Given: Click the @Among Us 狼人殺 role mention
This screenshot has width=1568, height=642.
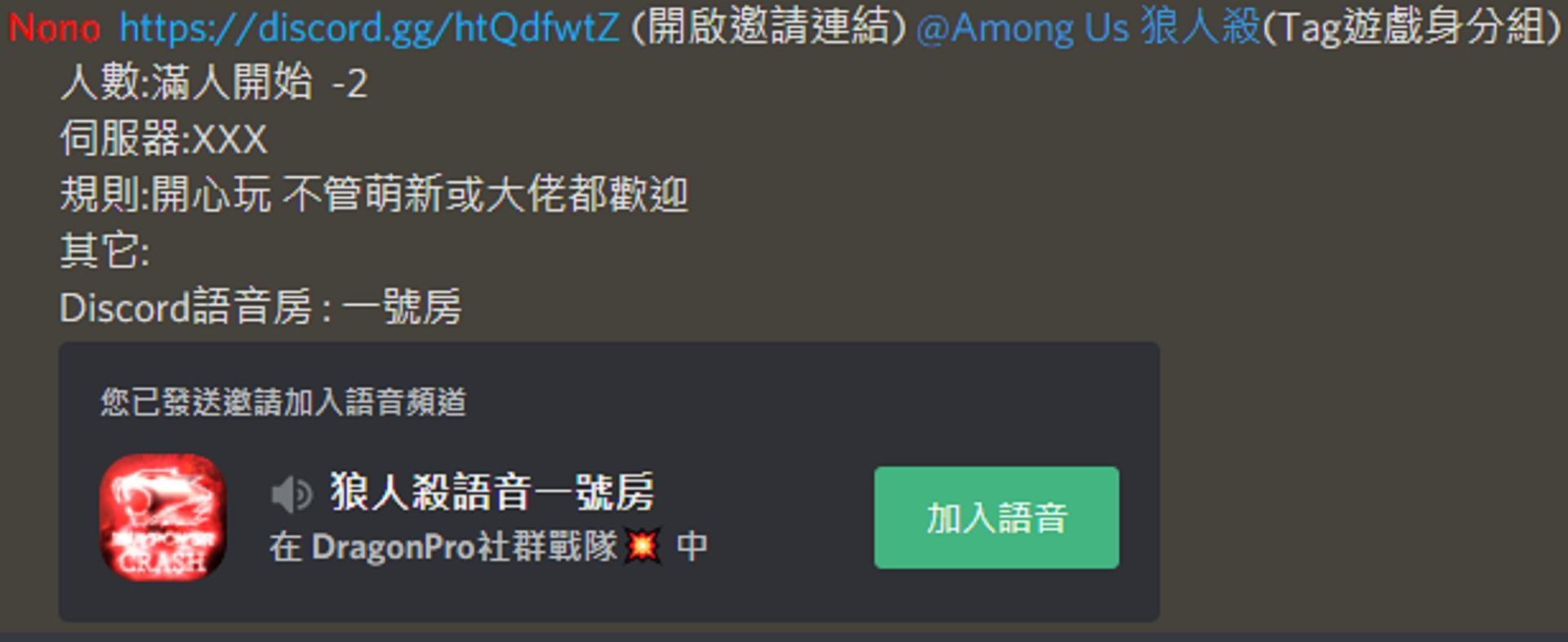Looking at the screenshot, I should (x=1089, y=28).
